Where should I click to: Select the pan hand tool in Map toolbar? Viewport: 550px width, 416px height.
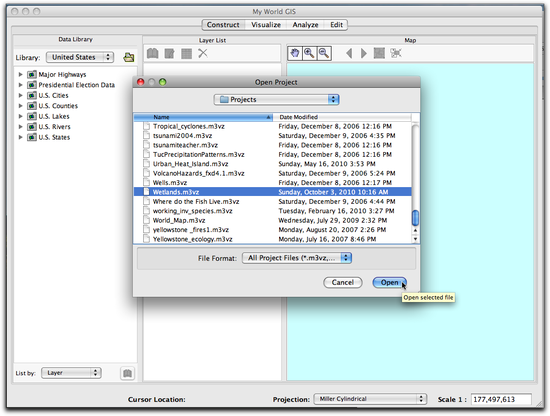click(295, 53)
